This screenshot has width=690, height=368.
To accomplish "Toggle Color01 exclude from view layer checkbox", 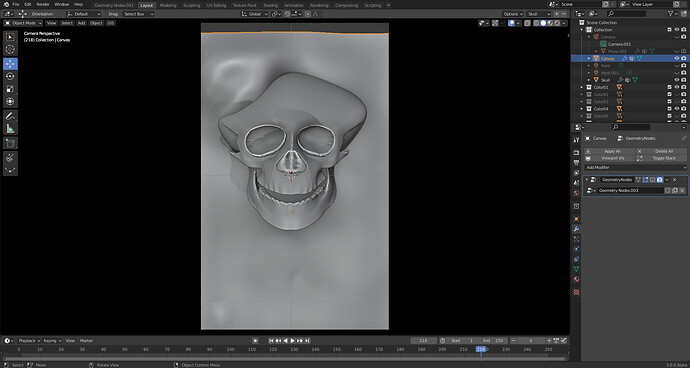I will point(670,87).
